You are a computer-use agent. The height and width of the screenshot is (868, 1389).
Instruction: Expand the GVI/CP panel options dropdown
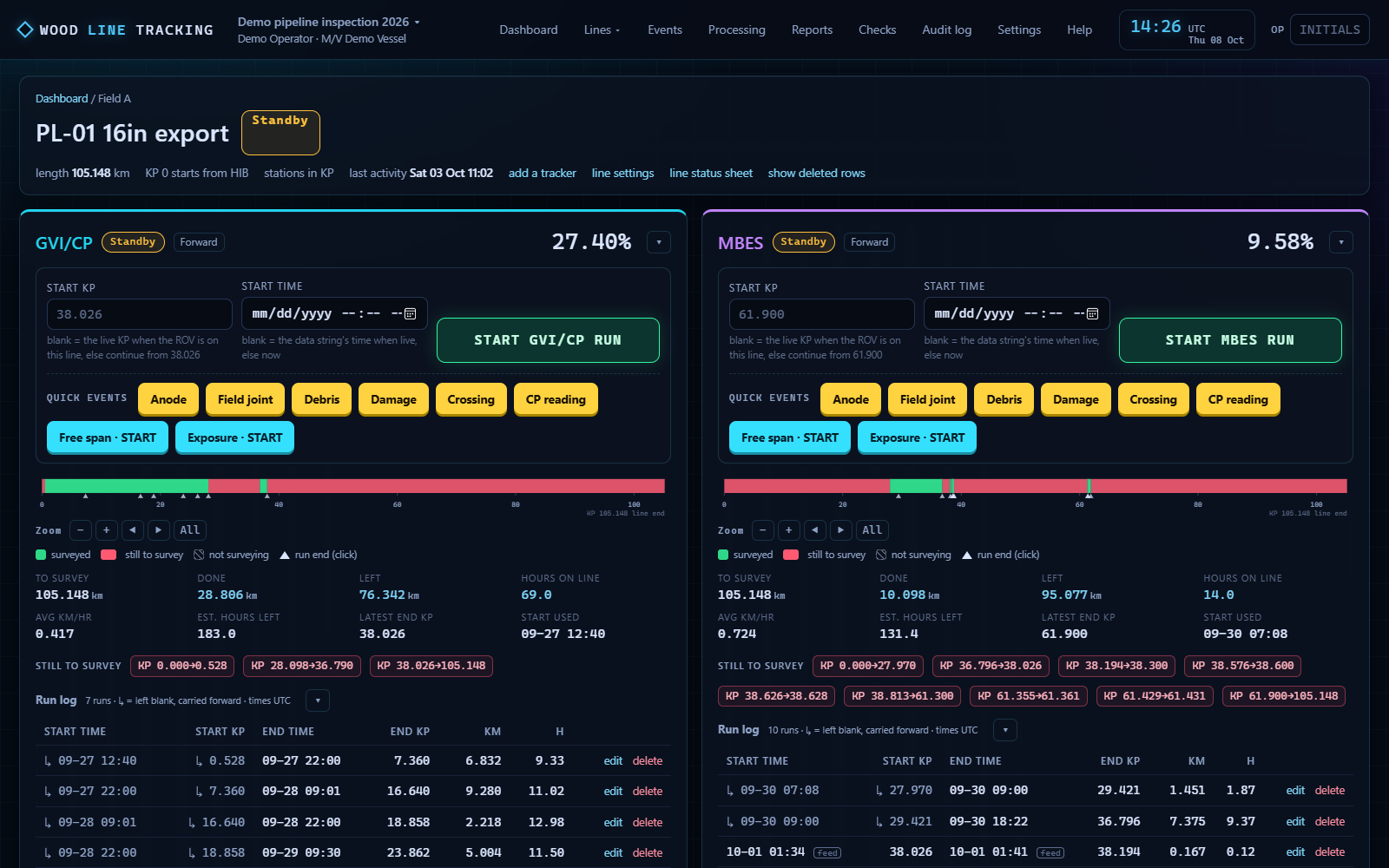pyautogui.click(x=659, y=242)
